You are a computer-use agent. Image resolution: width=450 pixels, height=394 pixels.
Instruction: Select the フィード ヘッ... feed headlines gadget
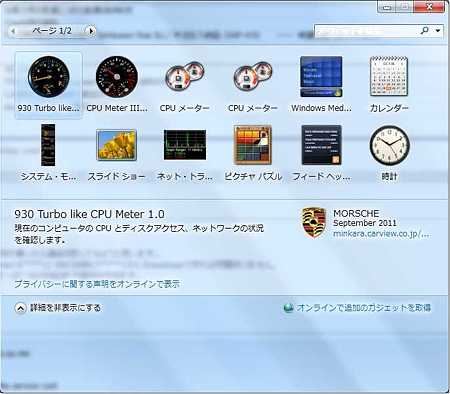(x=321, y=153)
